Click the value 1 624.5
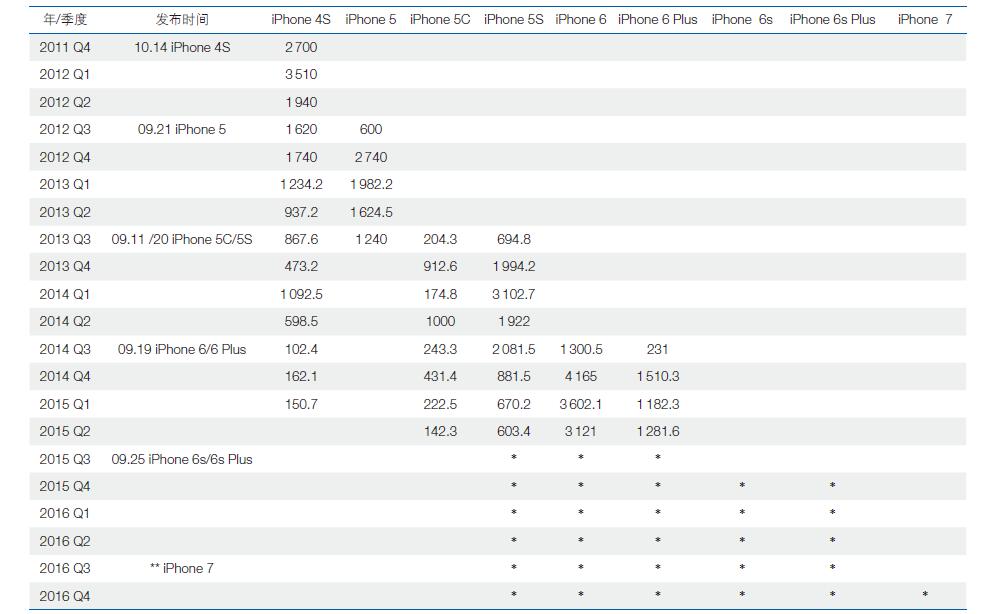Screen dimensions: 997x614 point(371,212)
